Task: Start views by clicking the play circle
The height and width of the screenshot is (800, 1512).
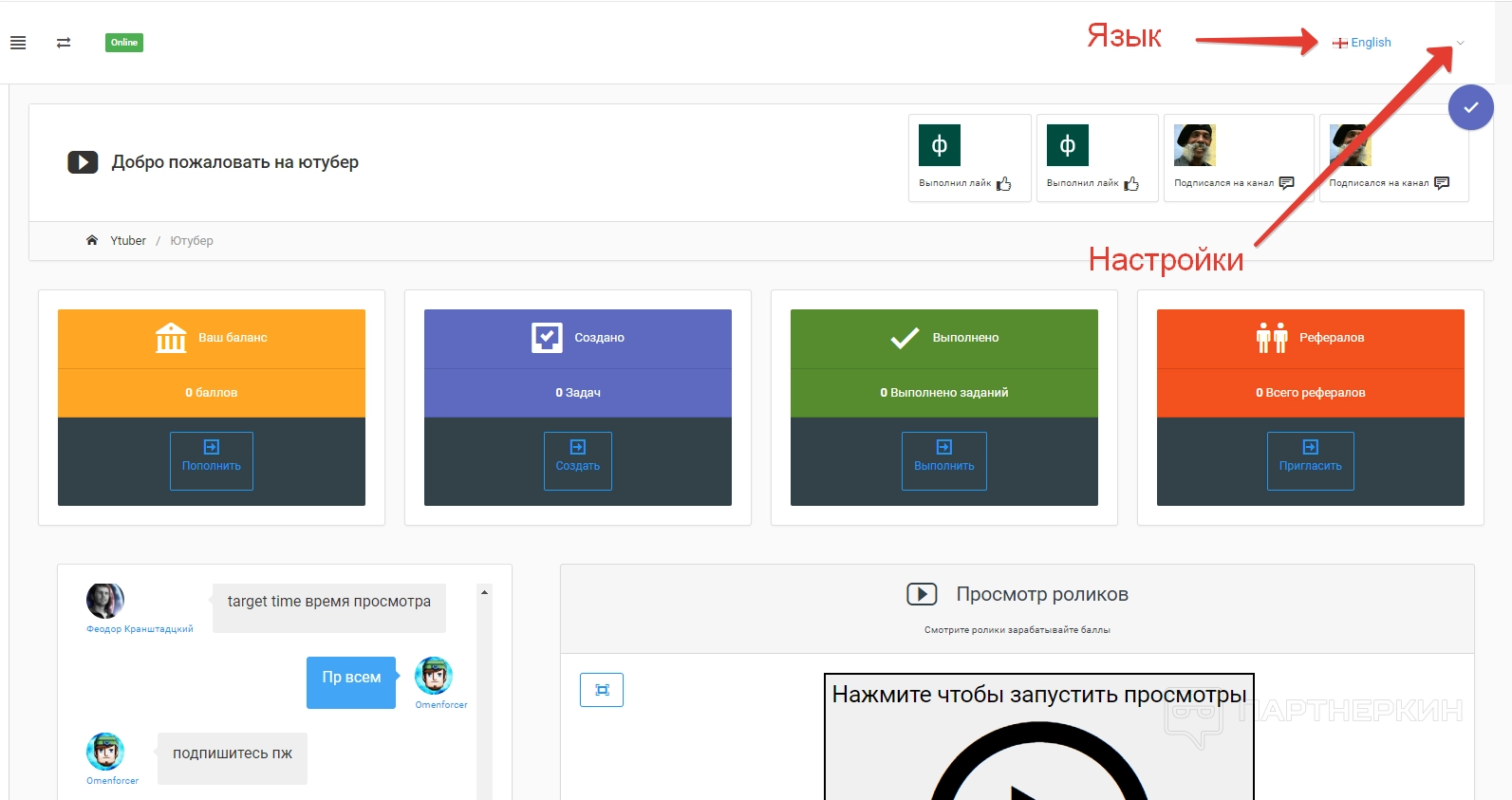Action: 1038,769
